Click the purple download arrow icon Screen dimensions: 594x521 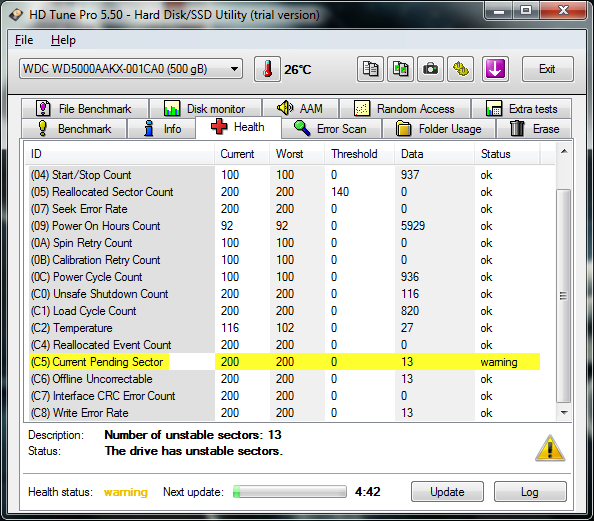click(495, 69)
